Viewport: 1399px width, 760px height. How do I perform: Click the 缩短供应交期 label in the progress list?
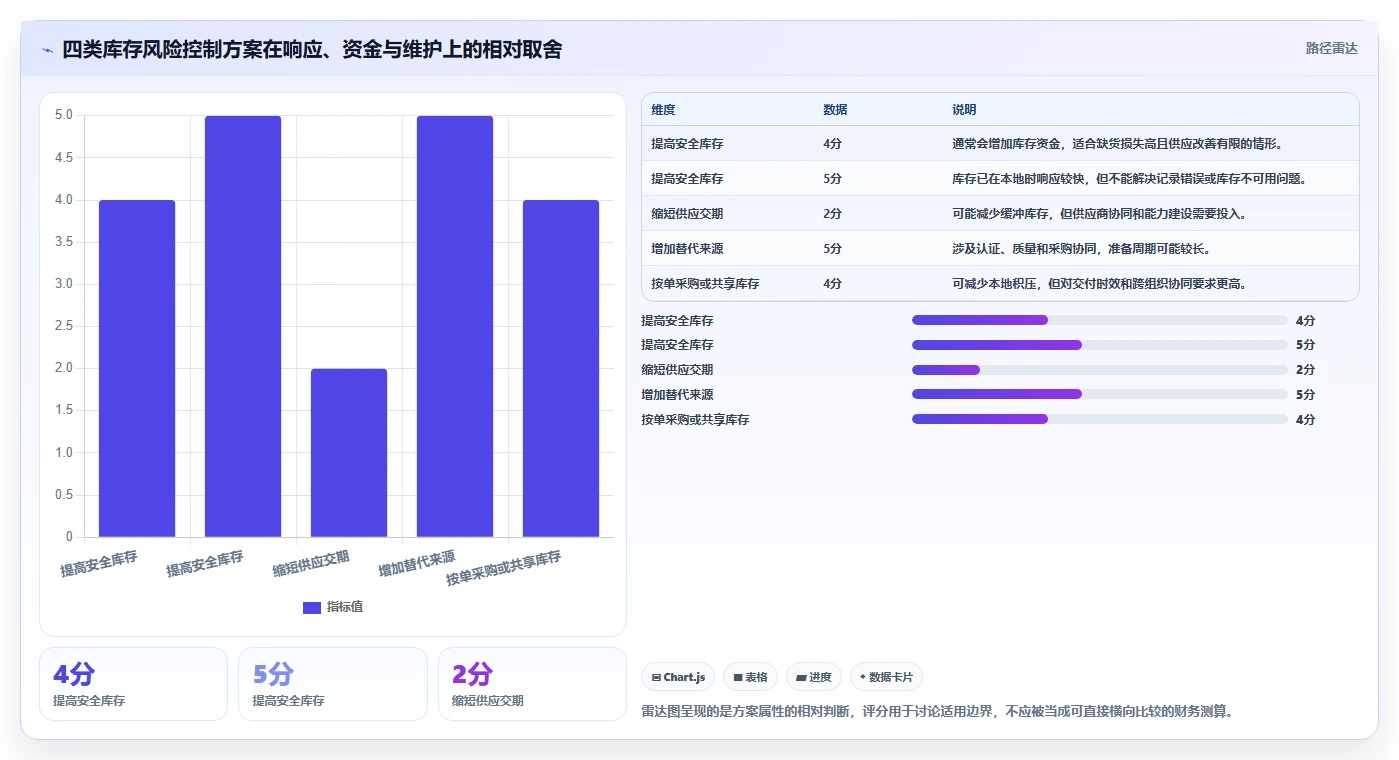[x=677, y=370]
